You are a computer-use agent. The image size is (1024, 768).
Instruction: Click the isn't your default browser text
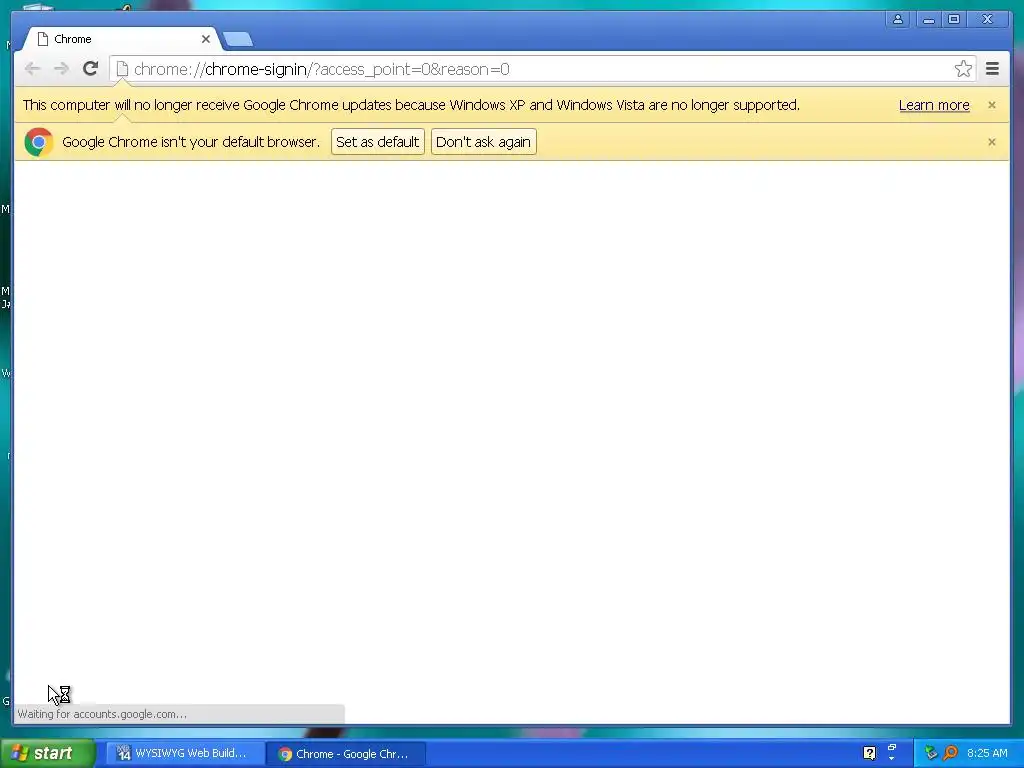(x=191, y=142)
